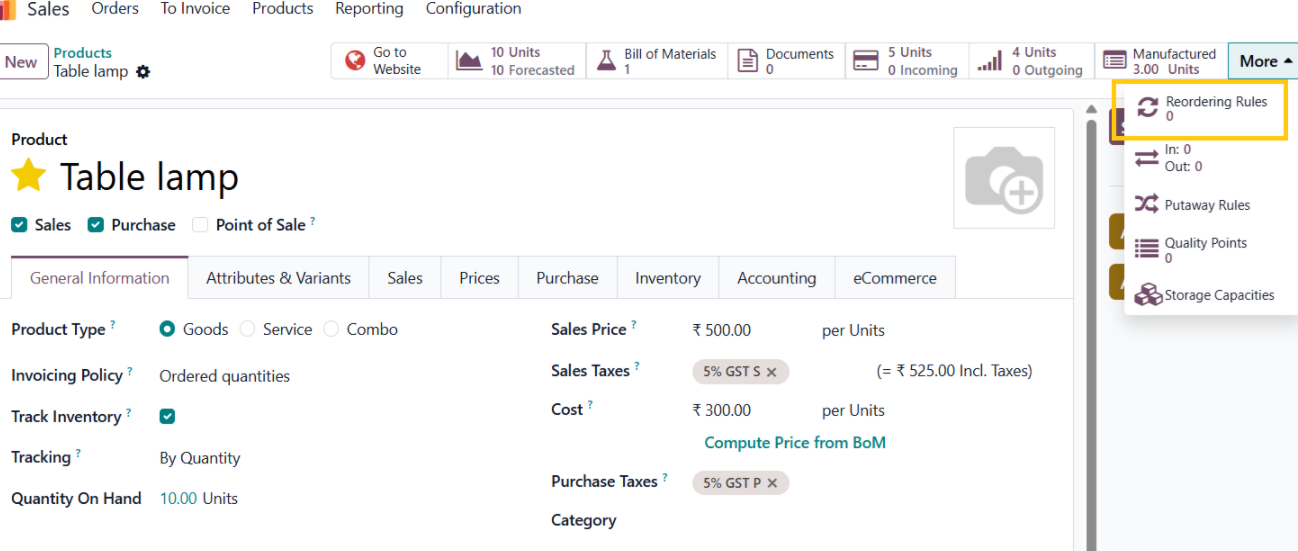Switch to the Attributes & Variants tab

278,278
